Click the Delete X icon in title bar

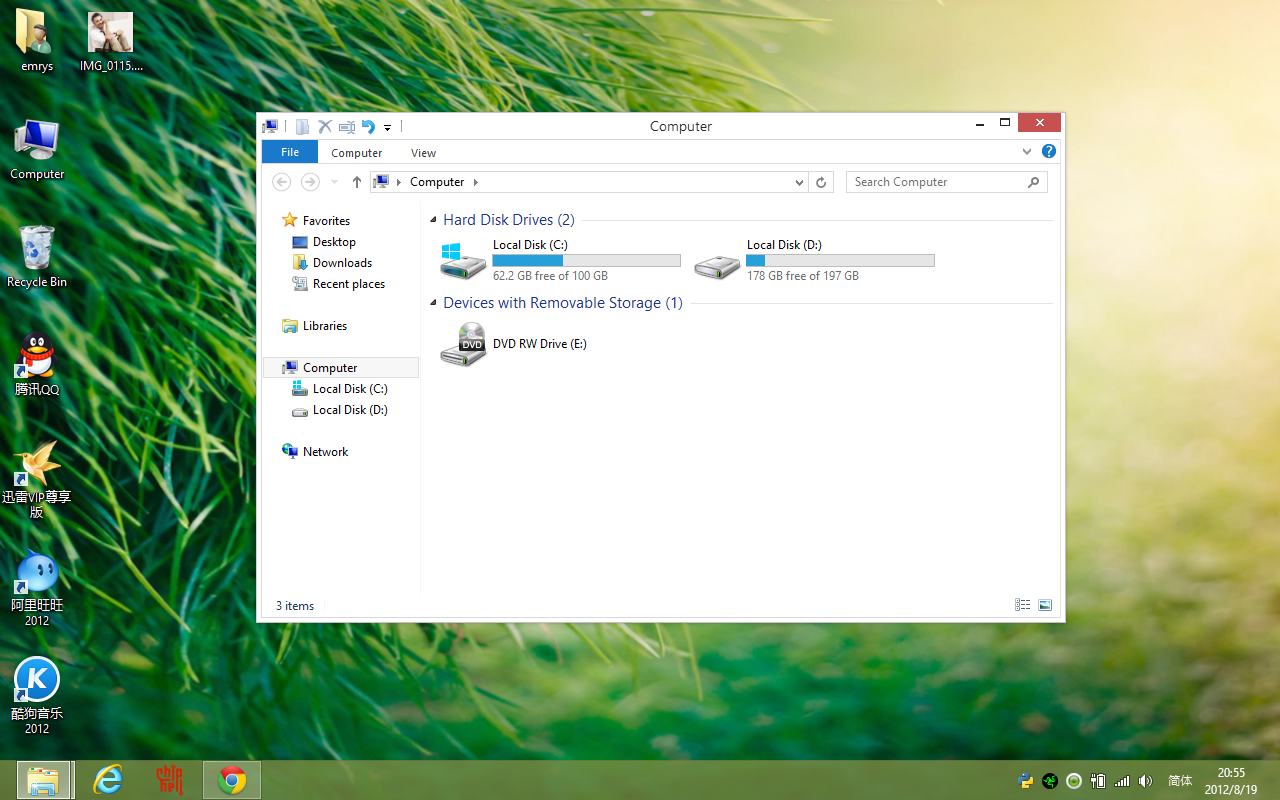tap(325, 126)
